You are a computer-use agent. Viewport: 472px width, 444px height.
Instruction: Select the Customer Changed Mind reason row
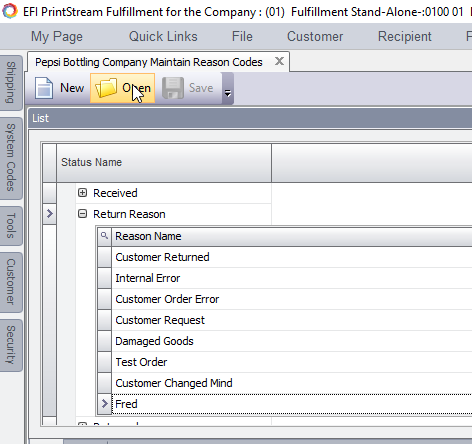(292, 383)
